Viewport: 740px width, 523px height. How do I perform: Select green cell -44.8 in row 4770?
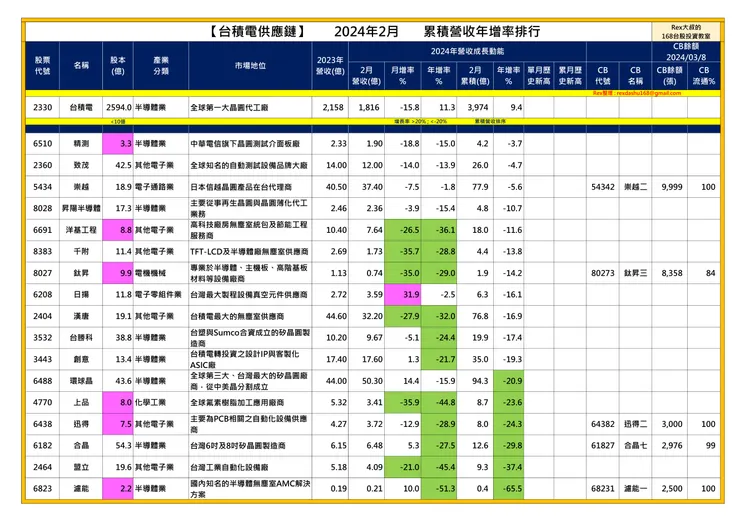[x=439, y=402]
